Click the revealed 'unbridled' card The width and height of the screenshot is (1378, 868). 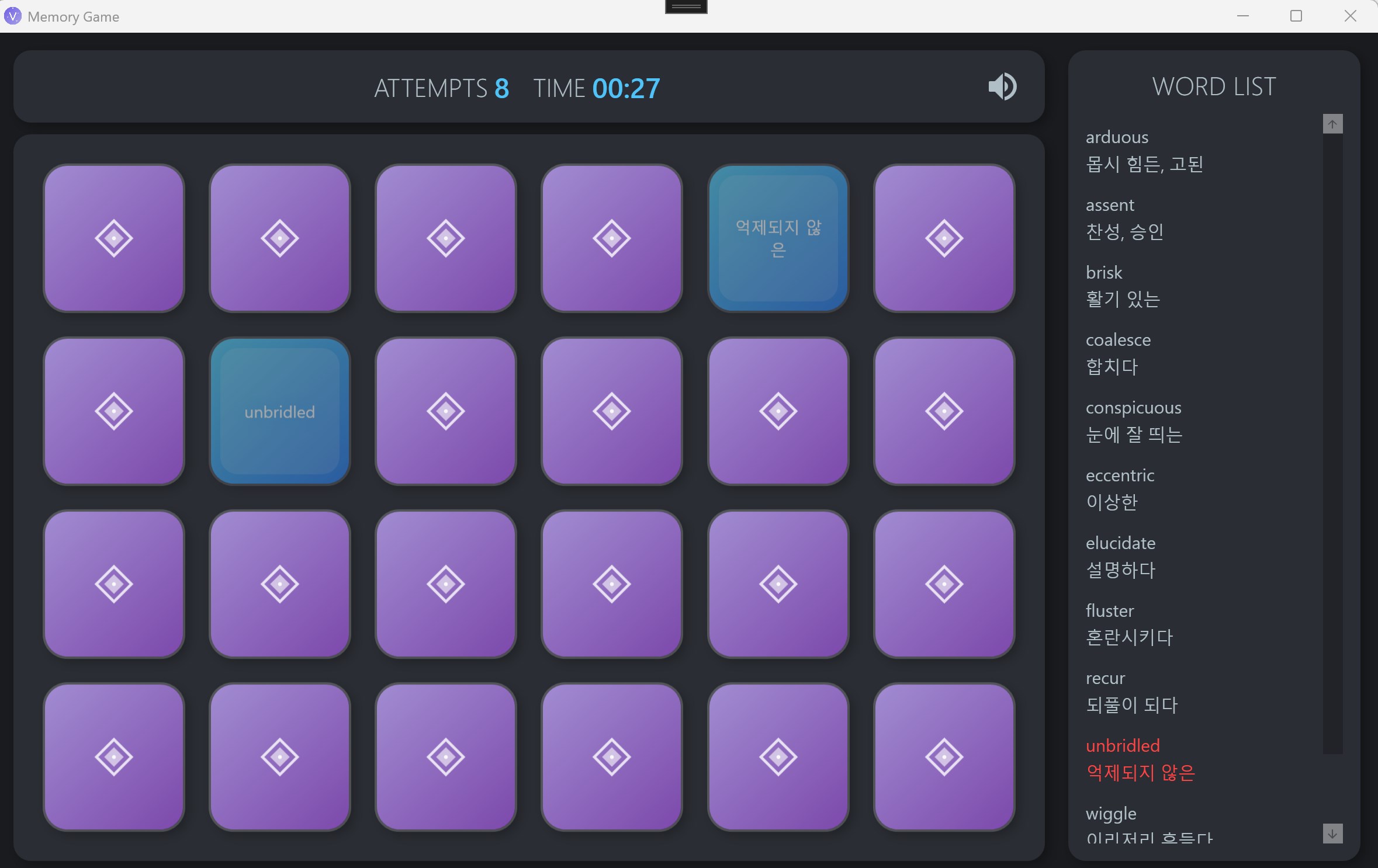pyautogui.click(x=280, y=411)
